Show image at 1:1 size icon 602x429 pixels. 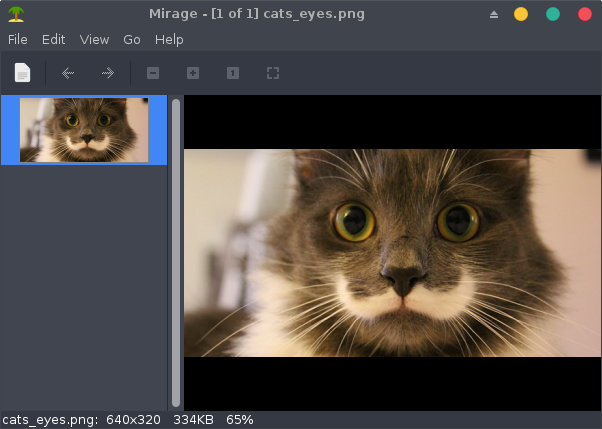[232, 73]
